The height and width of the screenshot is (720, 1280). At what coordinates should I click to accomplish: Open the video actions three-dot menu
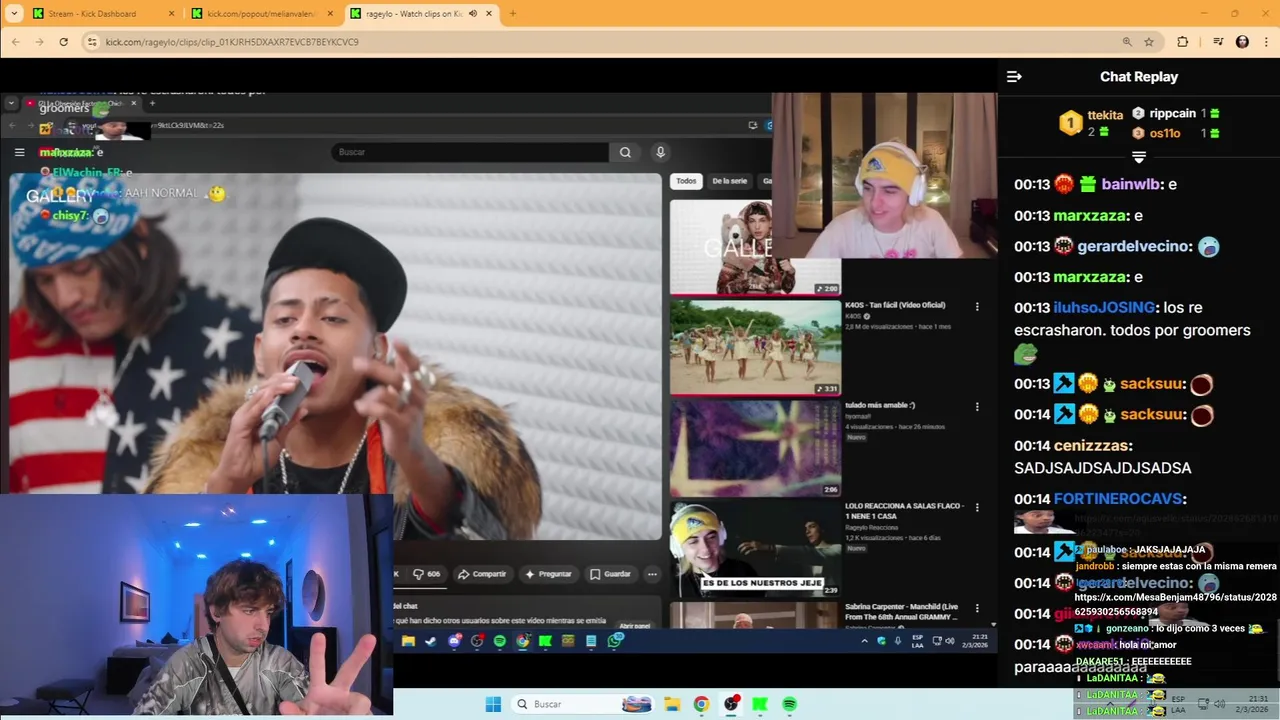point(652,574)
